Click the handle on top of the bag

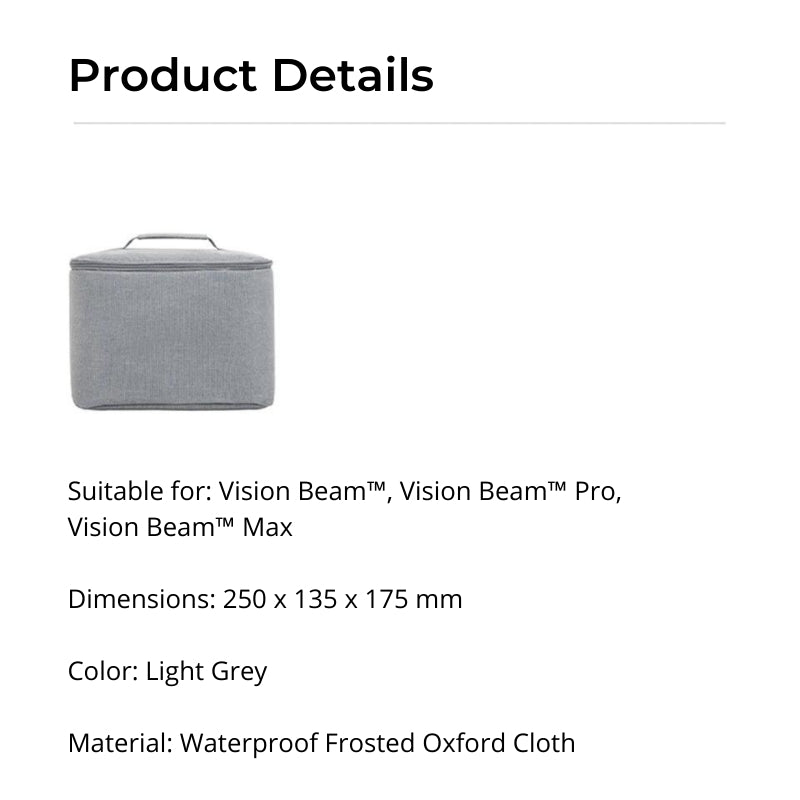coord(171,240)
